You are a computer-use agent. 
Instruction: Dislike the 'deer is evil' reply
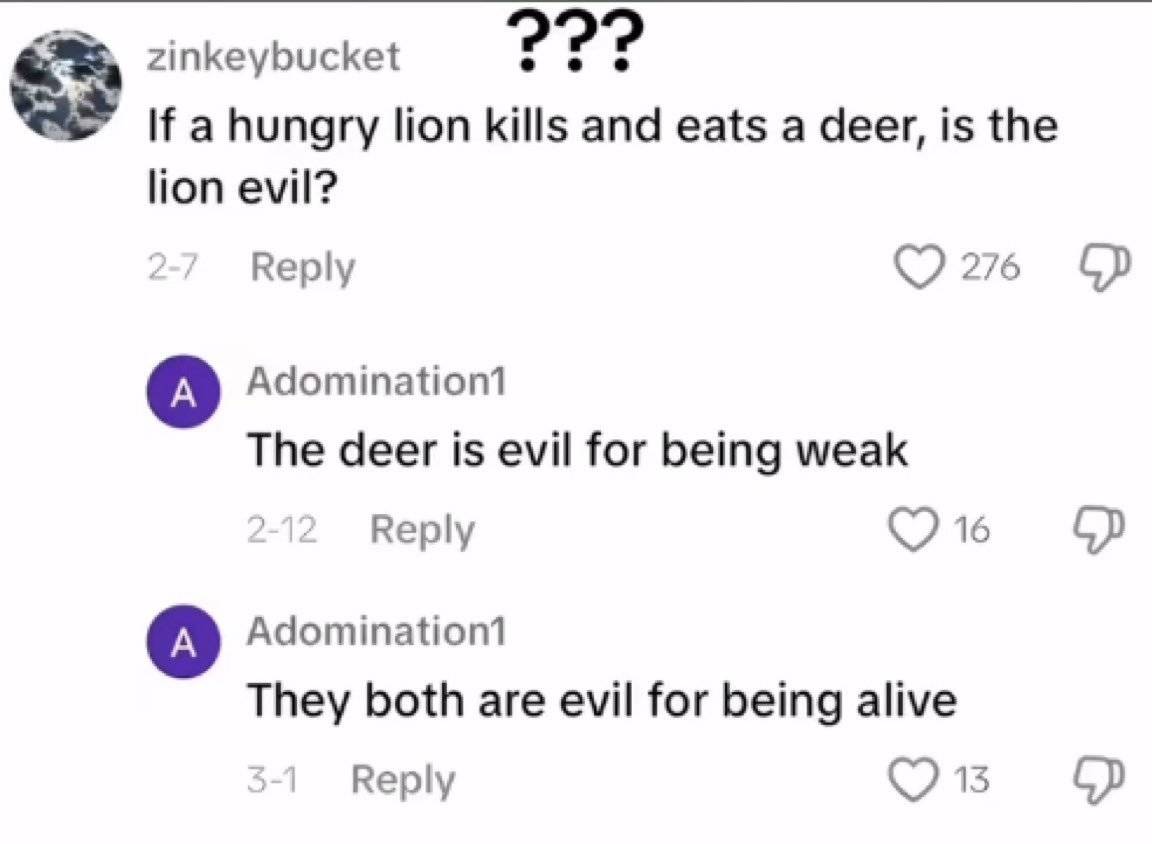coord(1099,531)
